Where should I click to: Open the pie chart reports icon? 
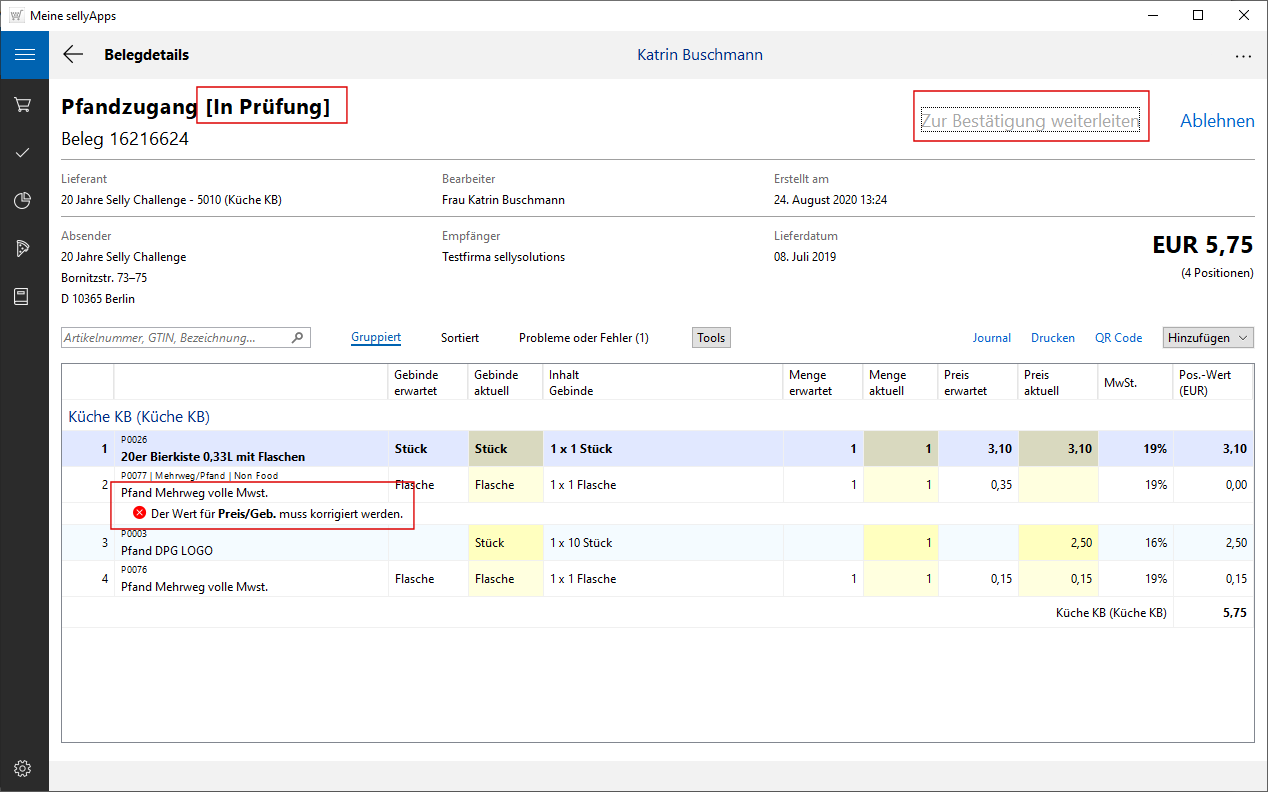[x=23, y=201]
